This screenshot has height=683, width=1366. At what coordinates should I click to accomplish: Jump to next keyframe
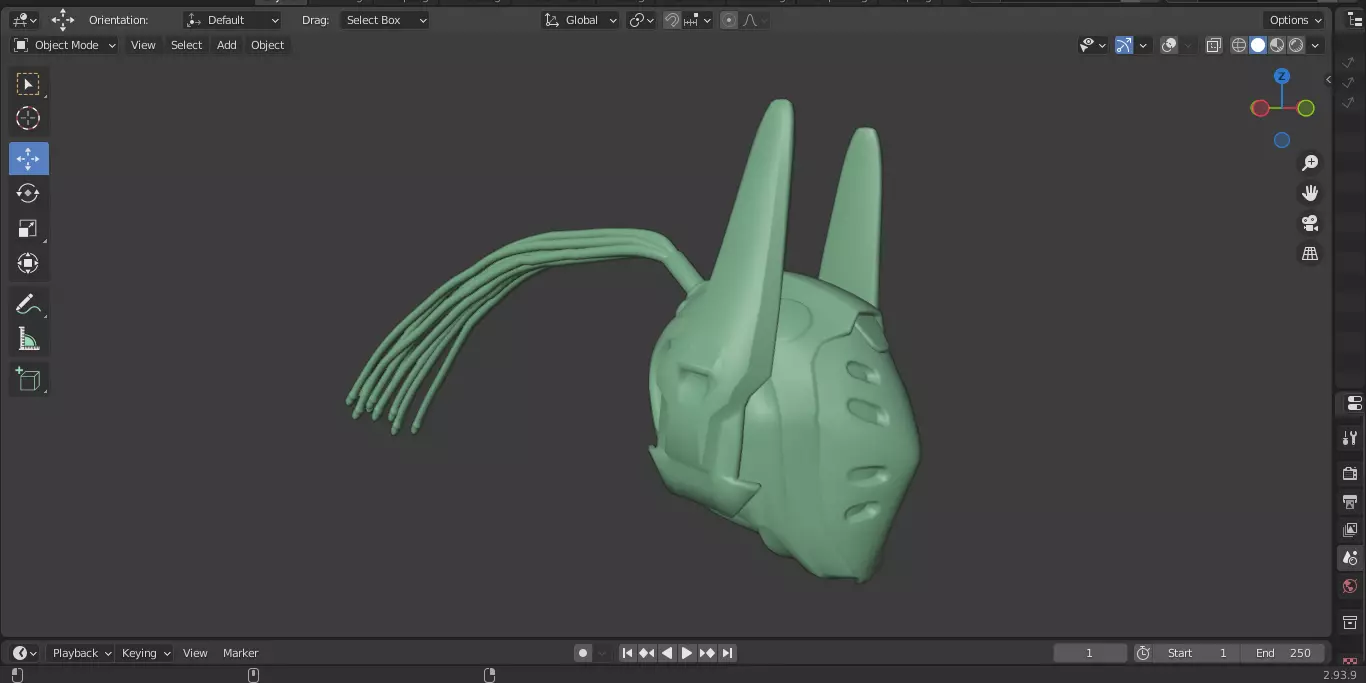pos(707,653)
